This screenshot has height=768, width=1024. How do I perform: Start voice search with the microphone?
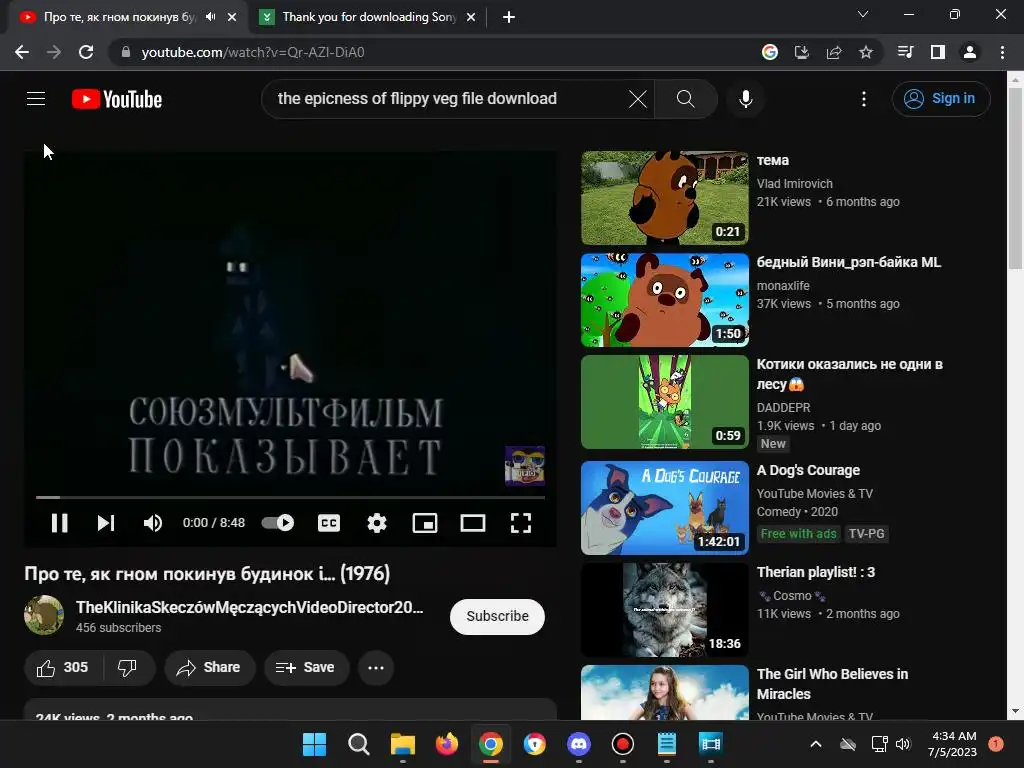tap(745, 99)
